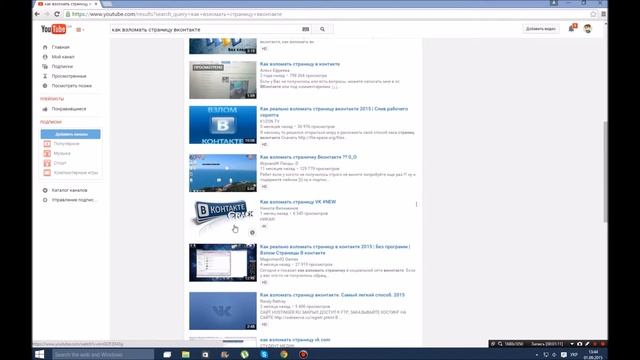Open the account avatar menu
Image resolution: width=640 pixels, height=360 pixels.
coord(587,29)
